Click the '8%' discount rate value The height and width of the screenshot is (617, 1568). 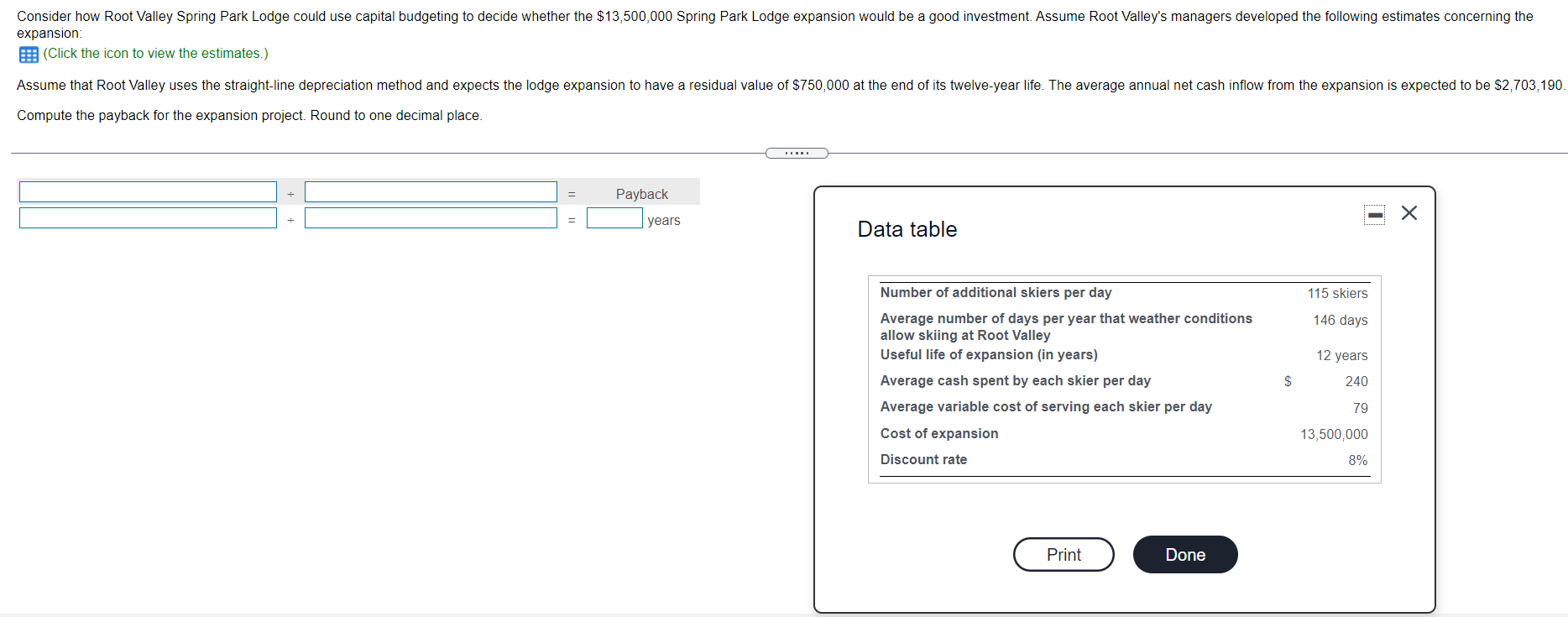(1358, 461)
